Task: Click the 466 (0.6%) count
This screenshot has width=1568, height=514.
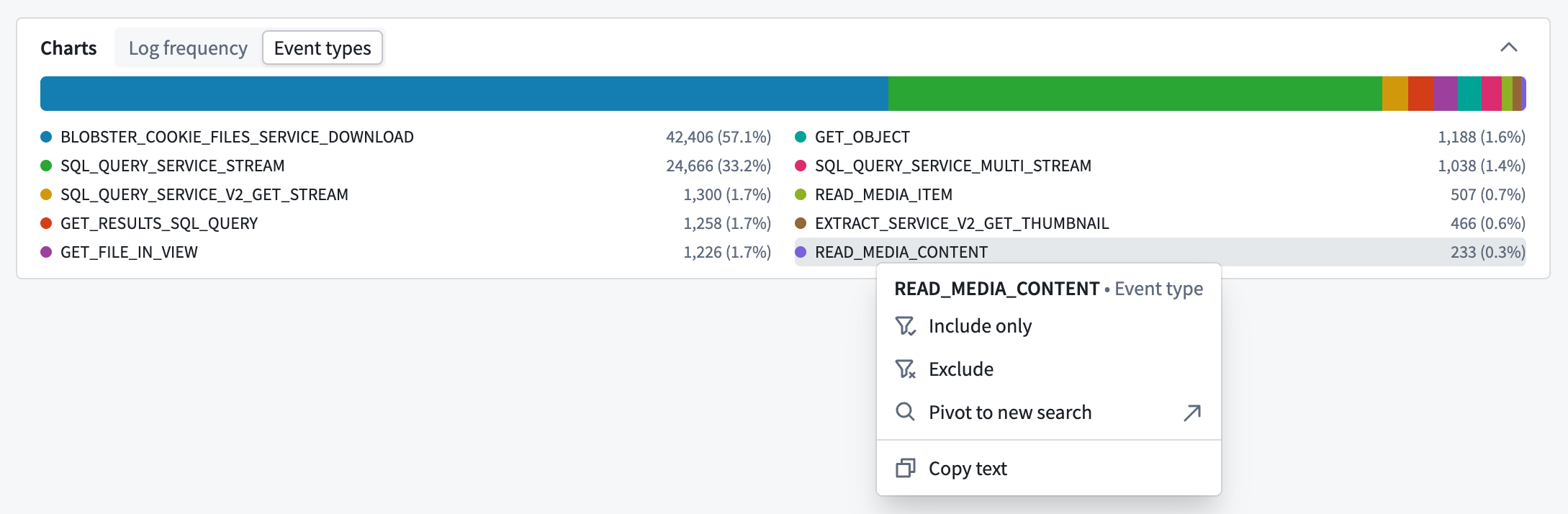Action: pyautogui.click(x=1488, y=223)
